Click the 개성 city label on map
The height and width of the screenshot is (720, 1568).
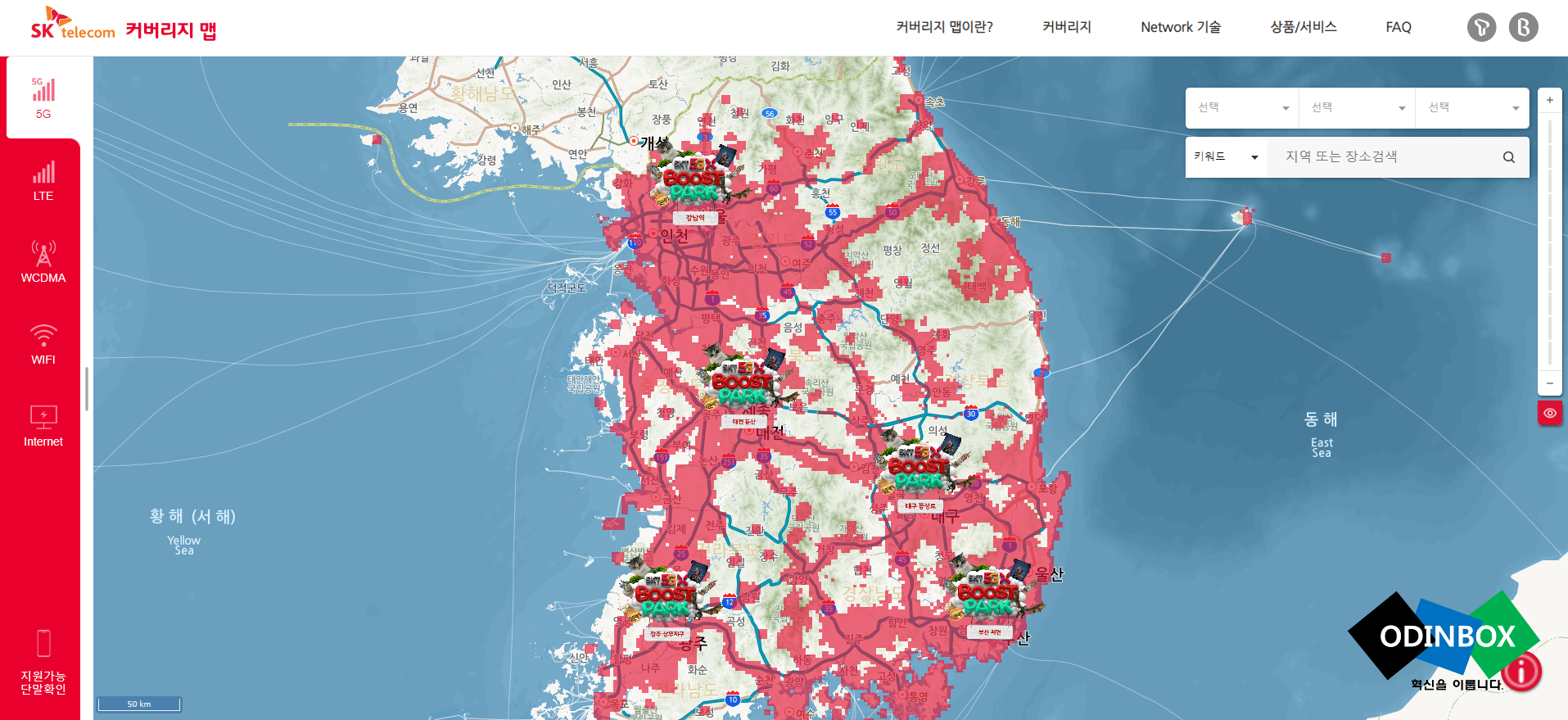coord(654,143)
